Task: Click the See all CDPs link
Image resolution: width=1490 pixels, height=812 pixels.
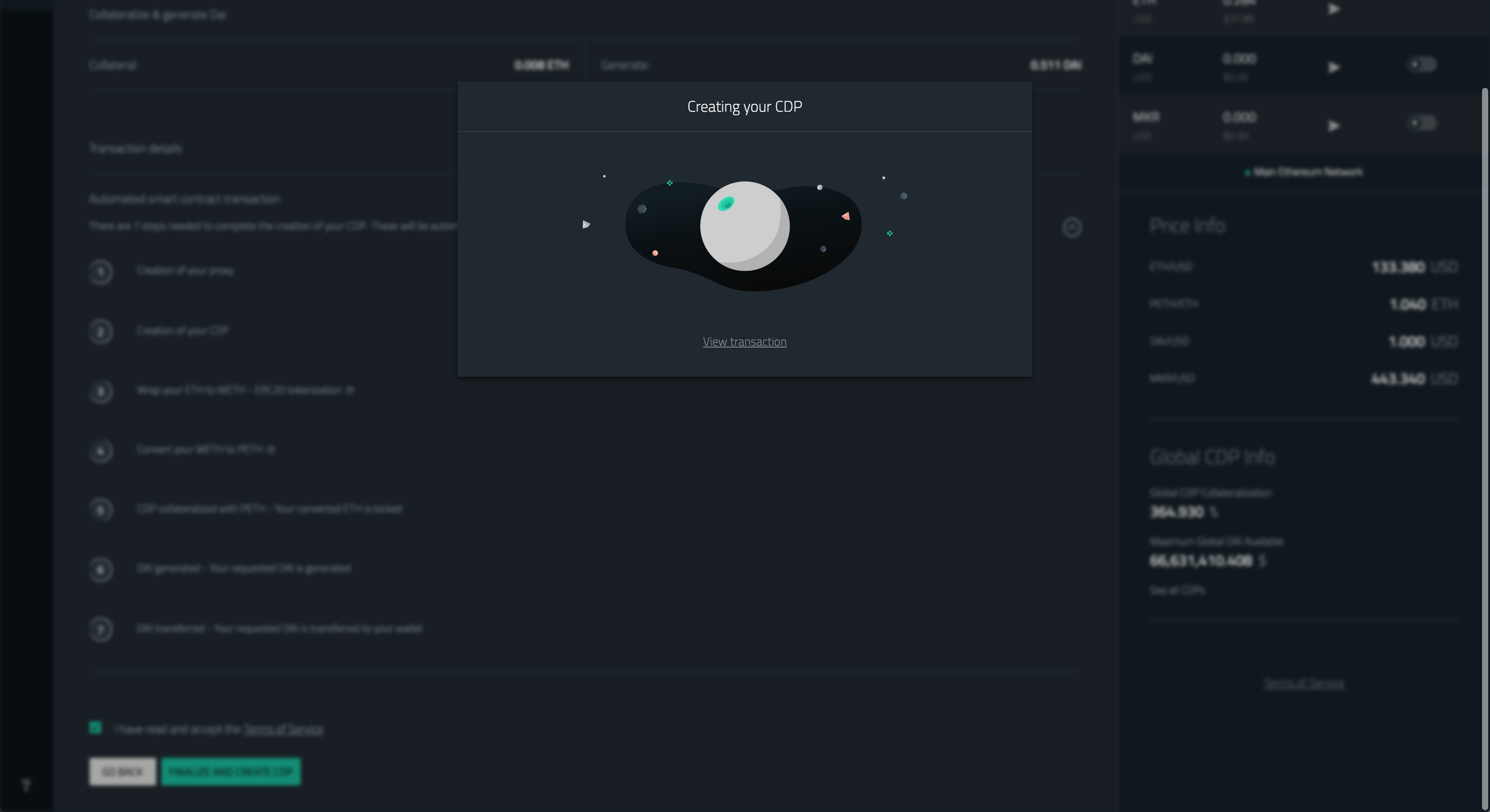Action: 1177,590
